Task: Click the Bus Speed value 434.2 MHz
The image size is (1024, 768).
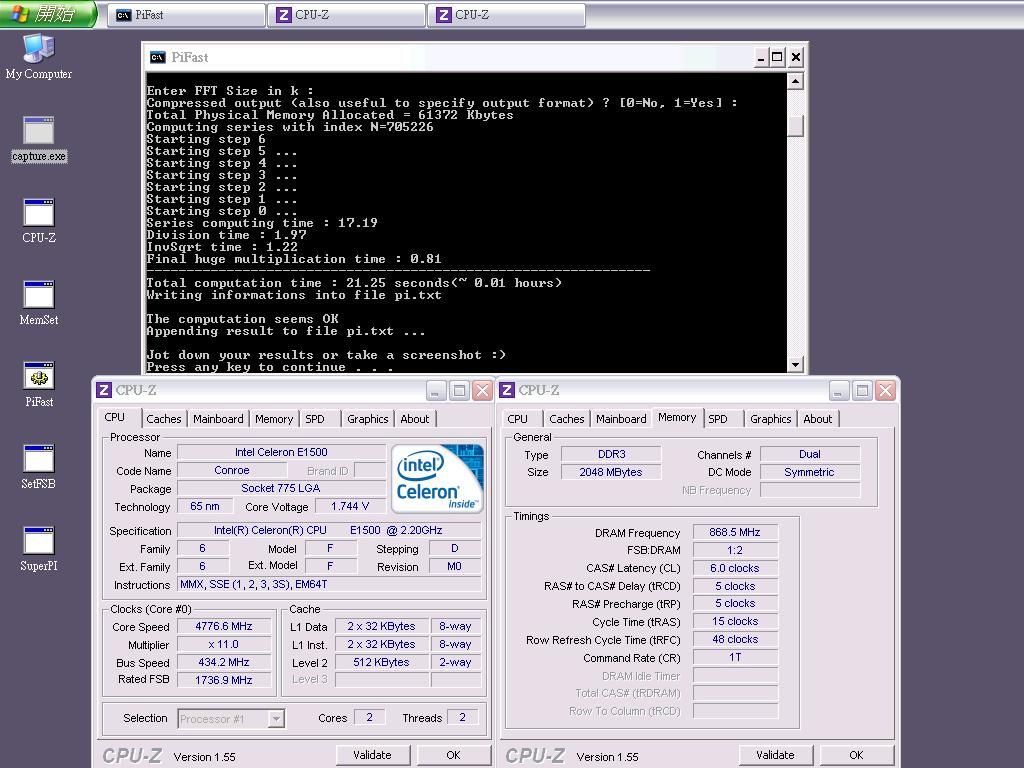Action: (224, 662)
